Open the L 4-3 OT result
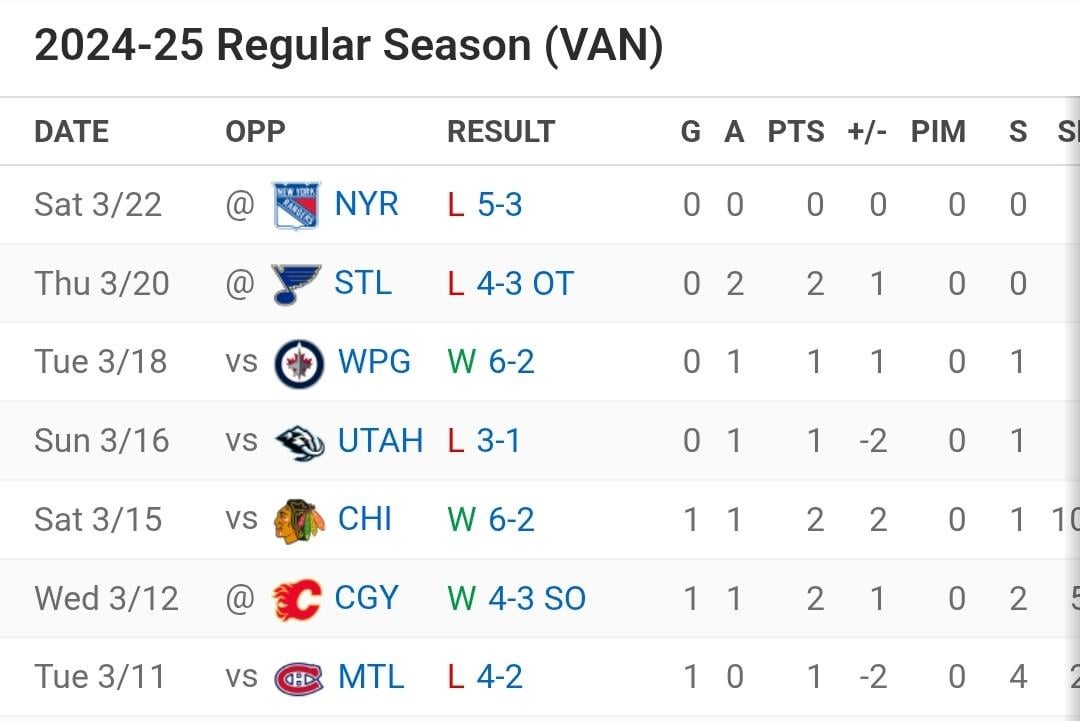 [512, 282]
